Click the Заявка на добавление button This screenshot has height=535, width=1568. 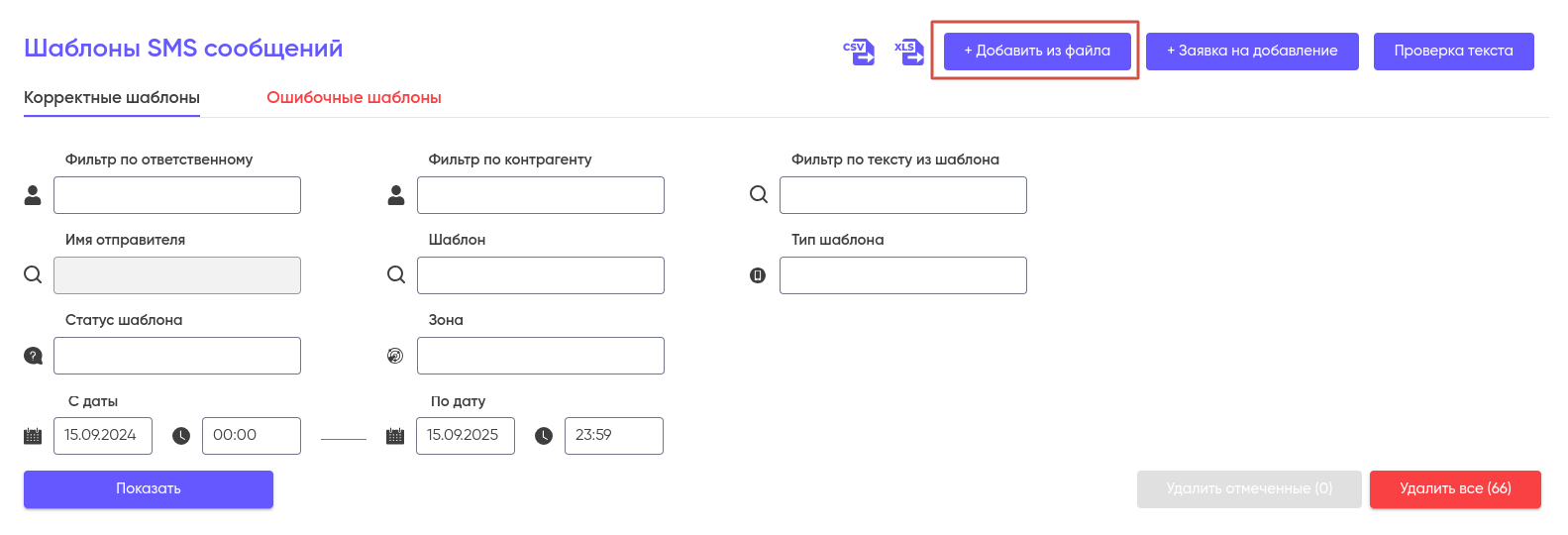(x=1252, y=52)
